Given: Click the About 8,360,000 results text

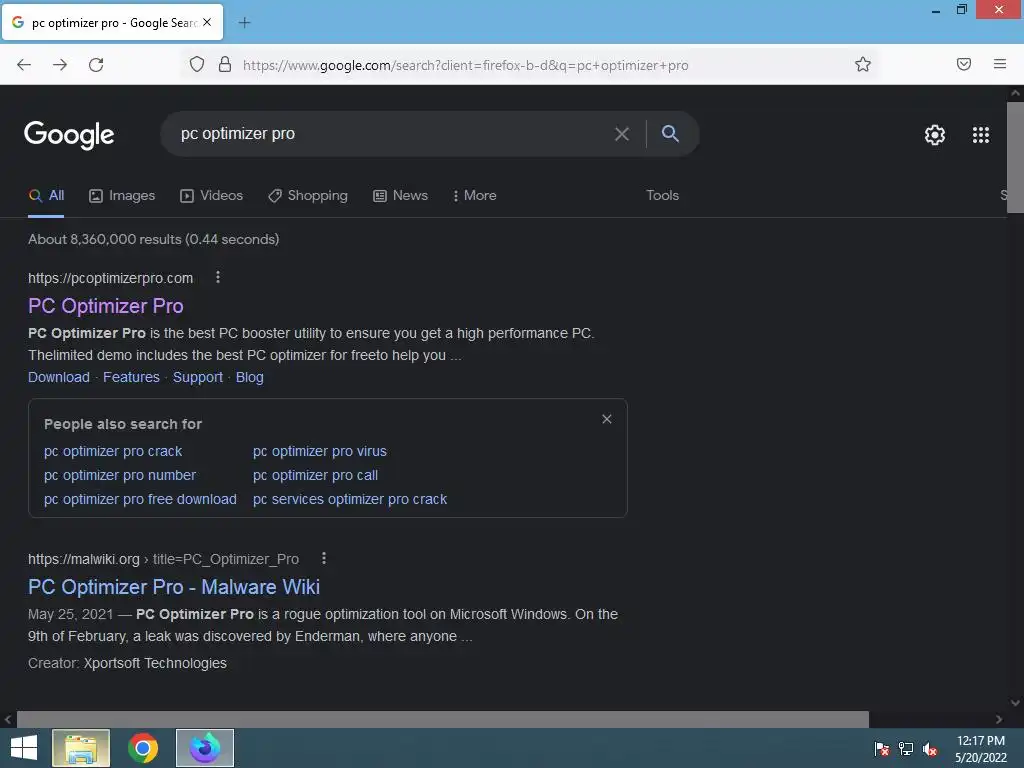Looking at the screenshot, I should coord(153,239).
